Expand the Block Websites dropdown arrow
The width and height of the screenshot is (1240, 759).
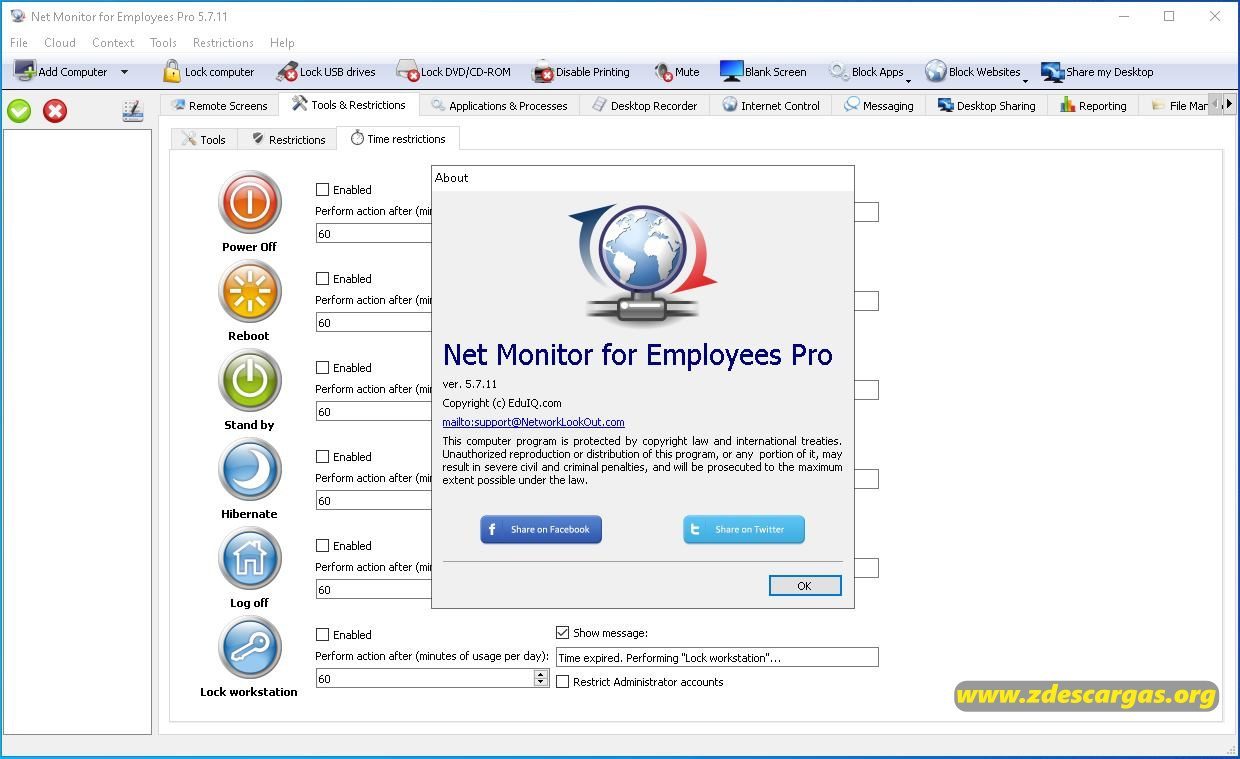1025,79
